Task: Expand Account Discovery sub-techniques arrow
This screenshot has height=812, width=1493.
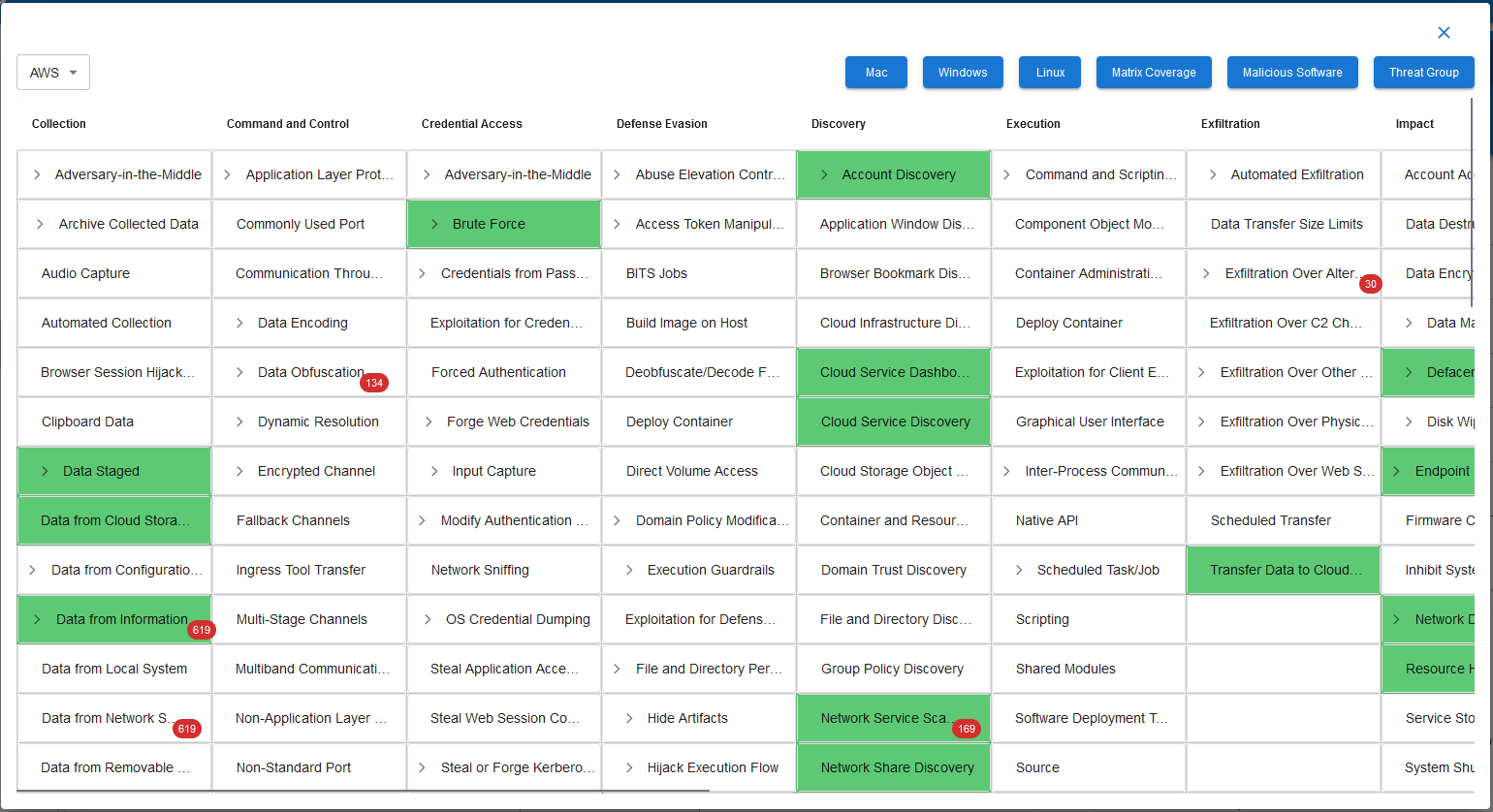Action: pos(824,174)
